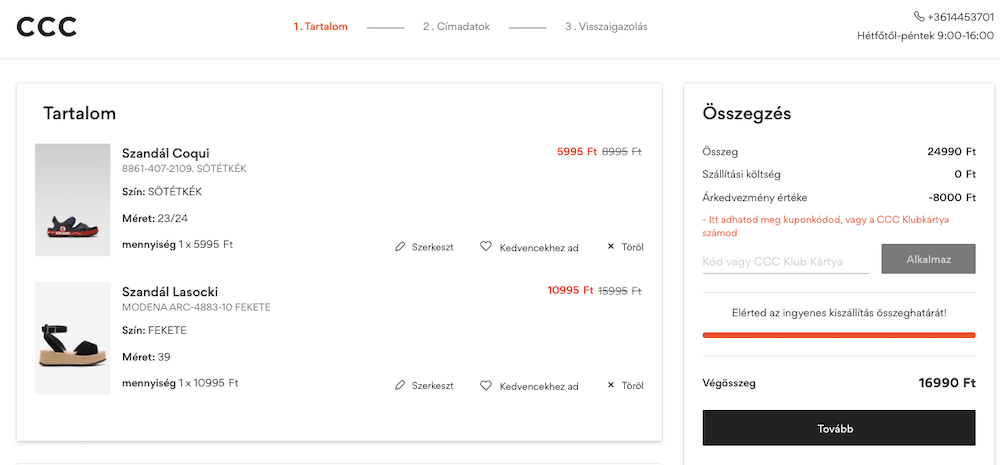The image size is (1000, 465).
Task: Click the X delete icon for Szandál Lasocki
Action: pos(611,385)
